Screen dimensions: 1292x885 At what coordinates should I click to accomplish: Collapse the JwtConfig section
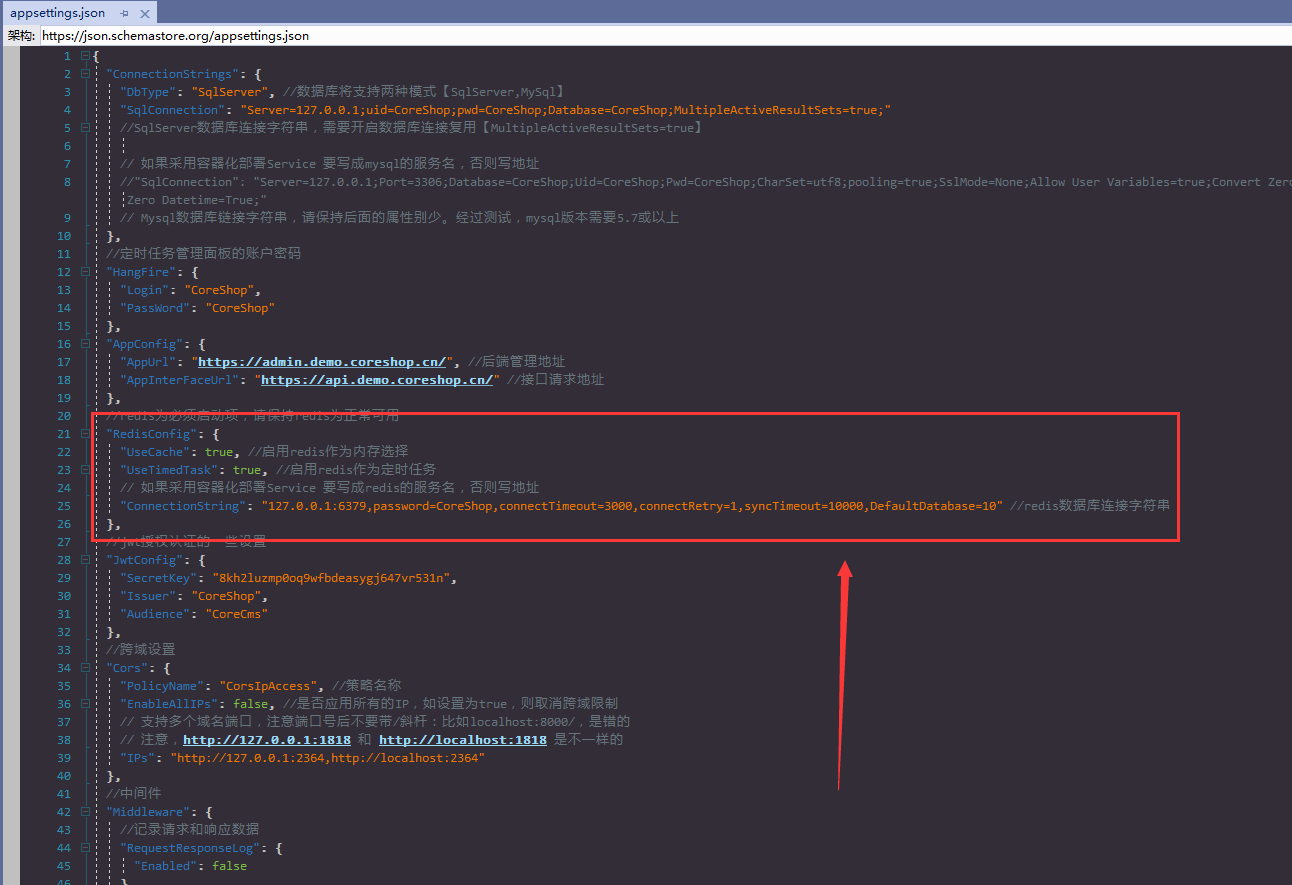(x=83, y=560)
